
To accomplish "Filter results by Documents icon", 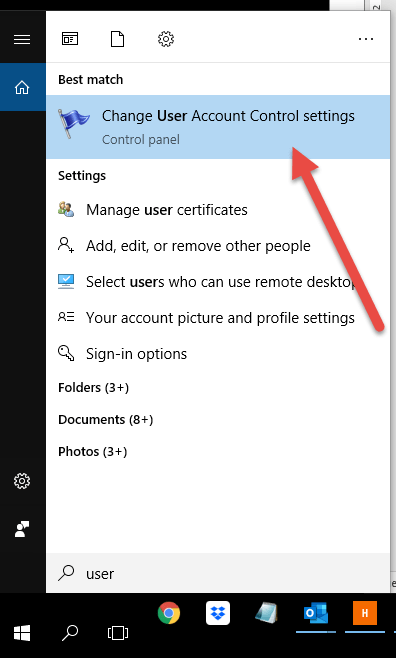I will pos(117,39).
